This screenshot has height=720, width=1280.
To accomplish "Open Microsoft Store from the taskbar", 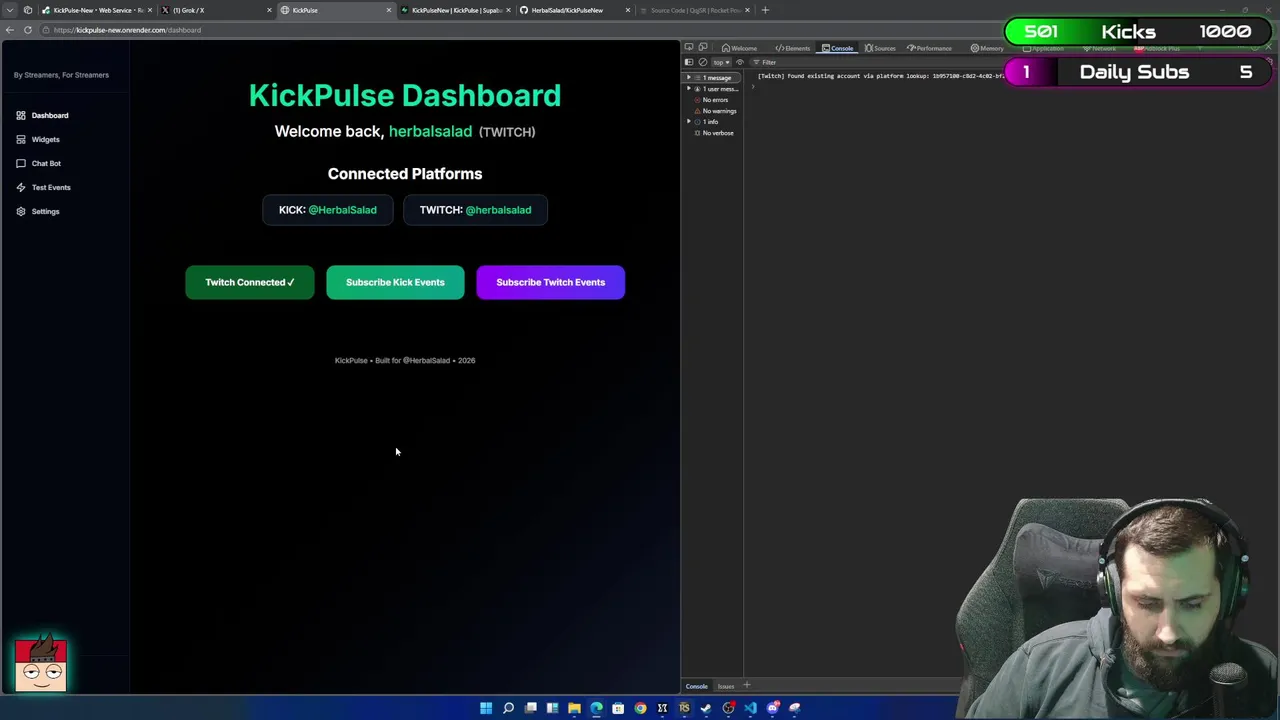I will point(618,708).
